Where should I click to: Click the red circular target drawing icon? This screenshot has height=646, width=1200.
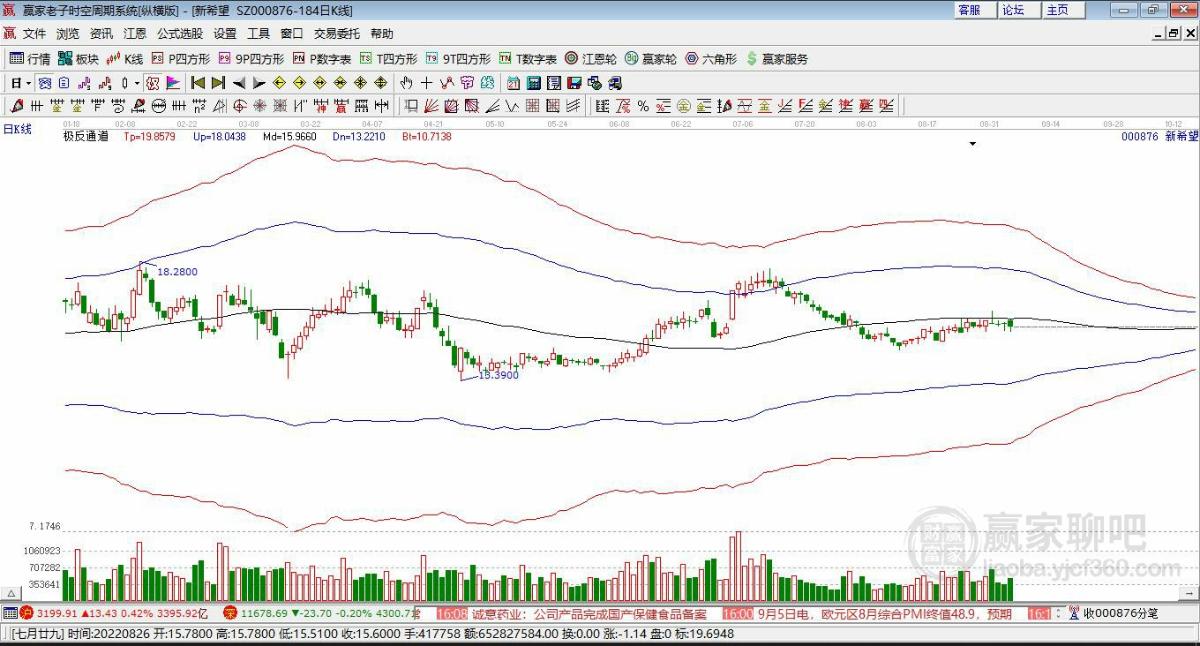240,105
